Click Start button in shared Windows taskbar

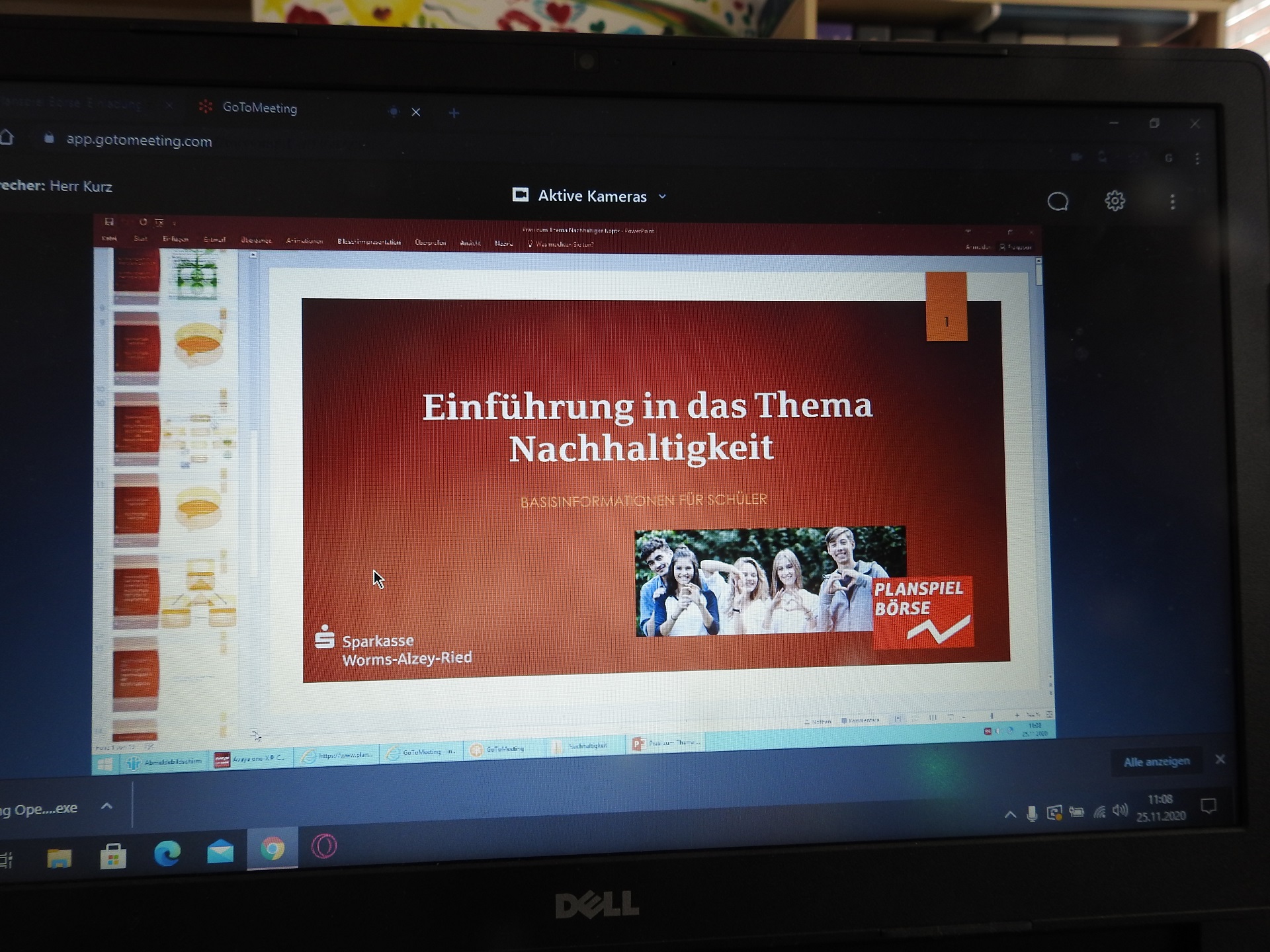(105, 764)
